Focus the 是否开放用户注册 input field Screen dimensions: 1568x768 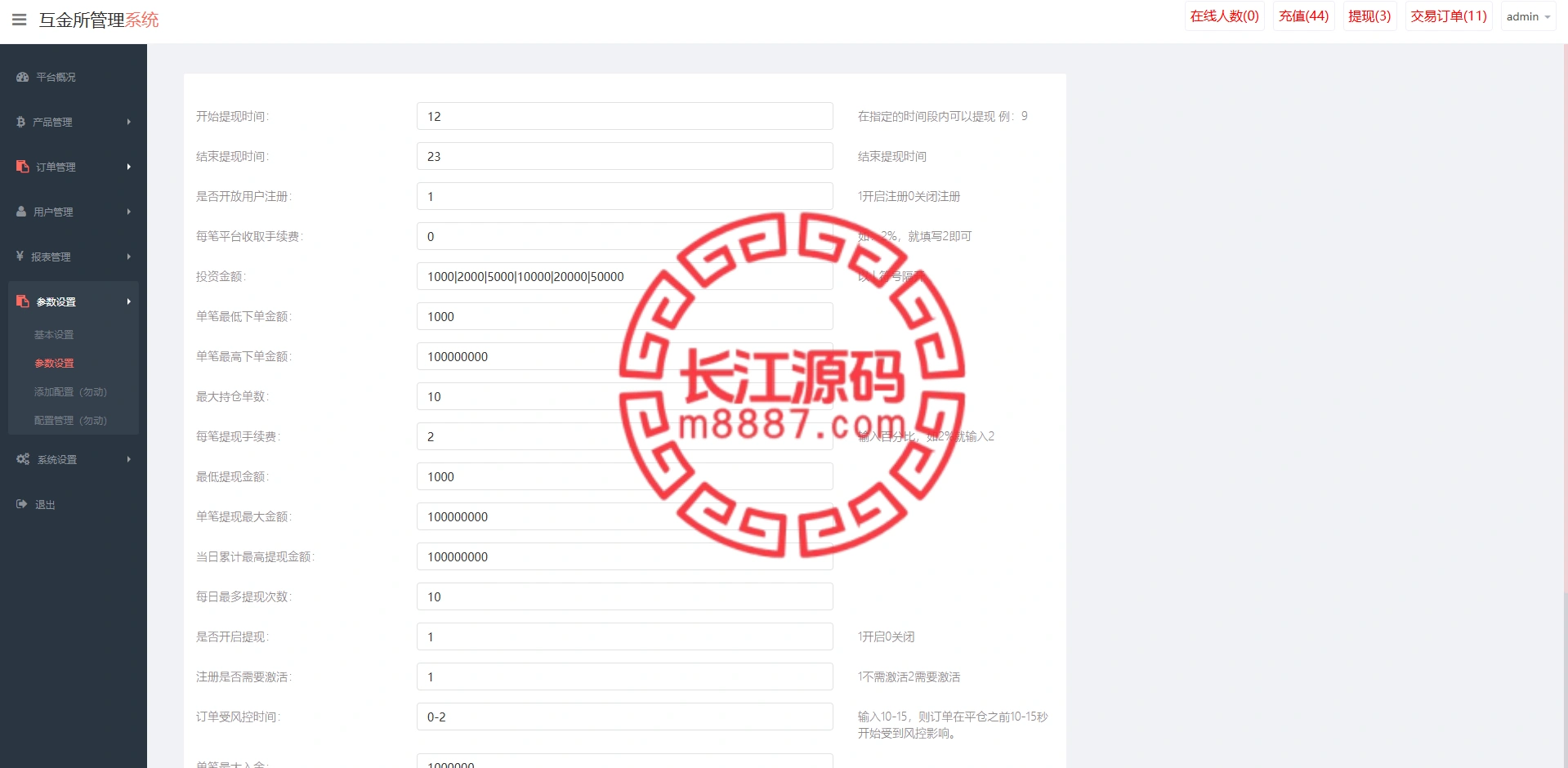click(x=624, y=196)
